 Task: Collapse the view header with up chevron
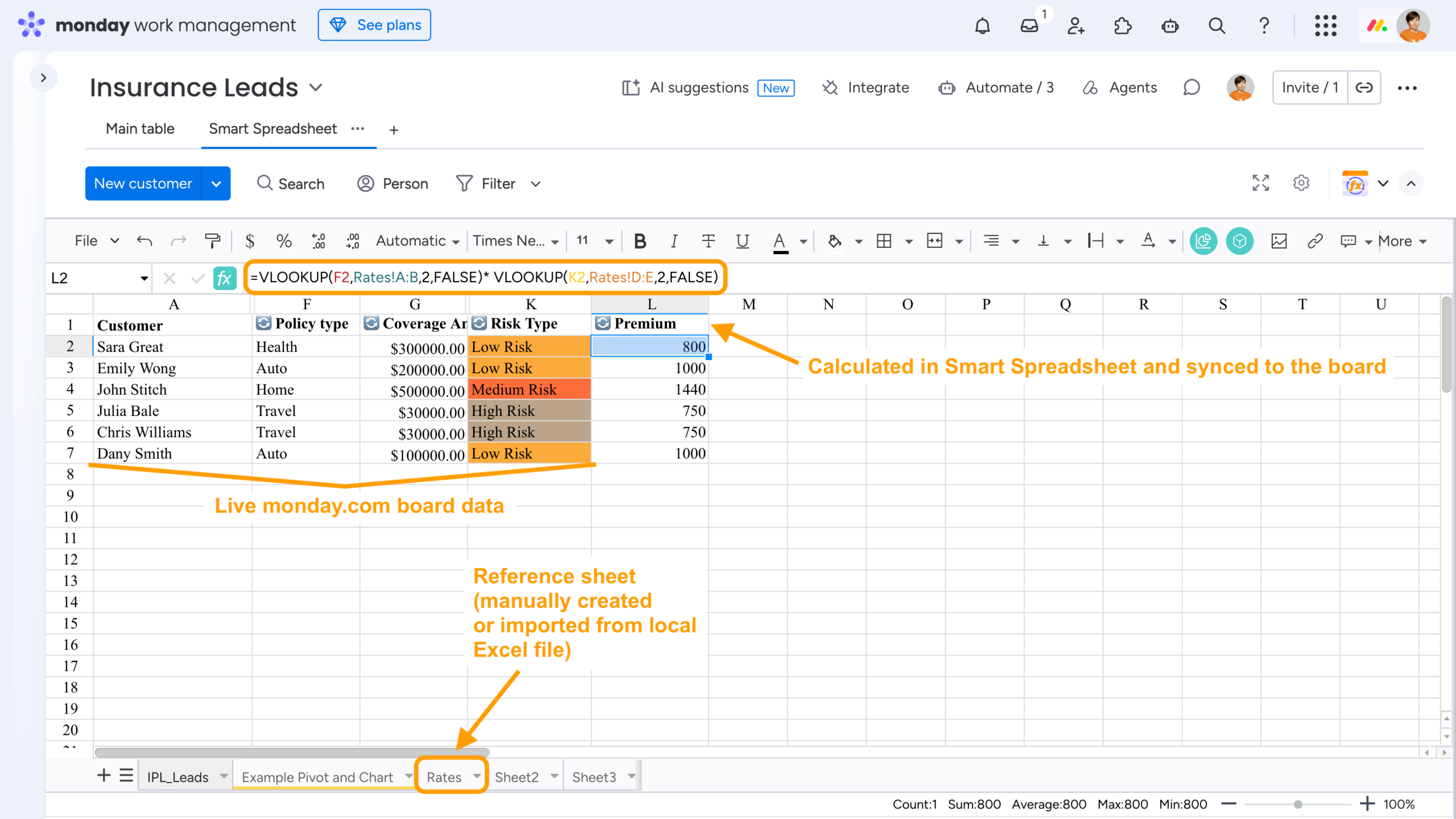point(1411,183)
